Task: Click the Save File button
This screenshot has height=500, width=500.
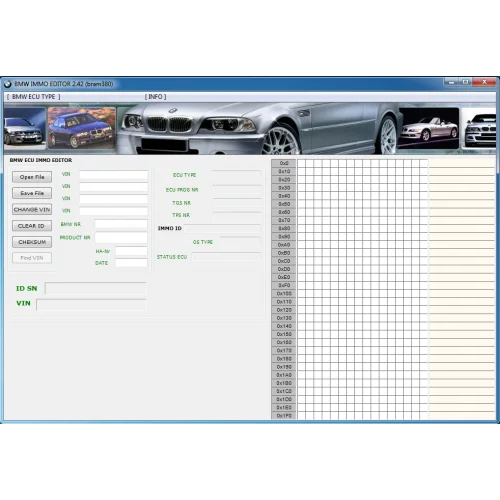Action: tap(32, 193)
